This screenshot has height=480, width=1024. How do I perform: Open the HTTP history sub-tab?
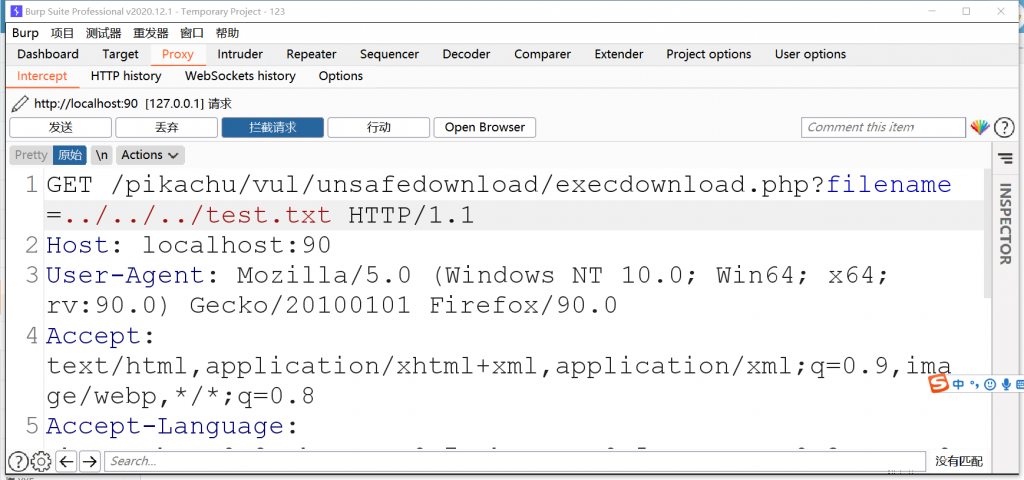(x=126, y=76)
